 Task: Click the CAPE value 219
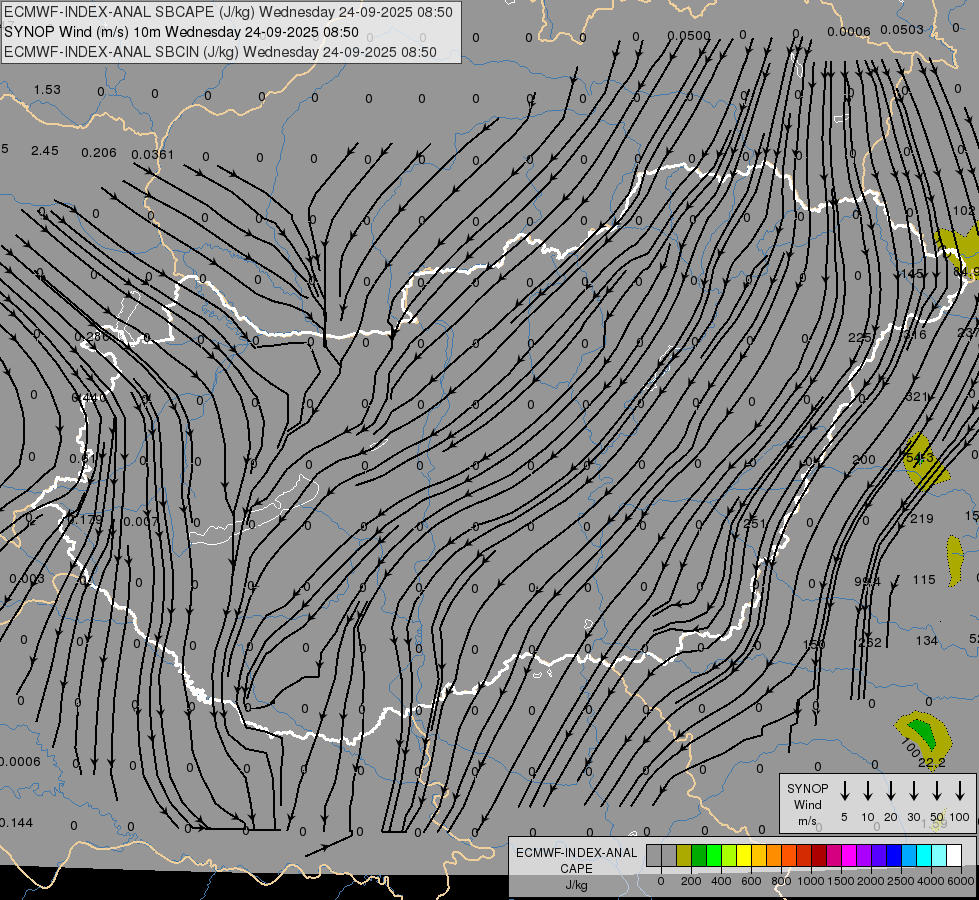point(922,518)
